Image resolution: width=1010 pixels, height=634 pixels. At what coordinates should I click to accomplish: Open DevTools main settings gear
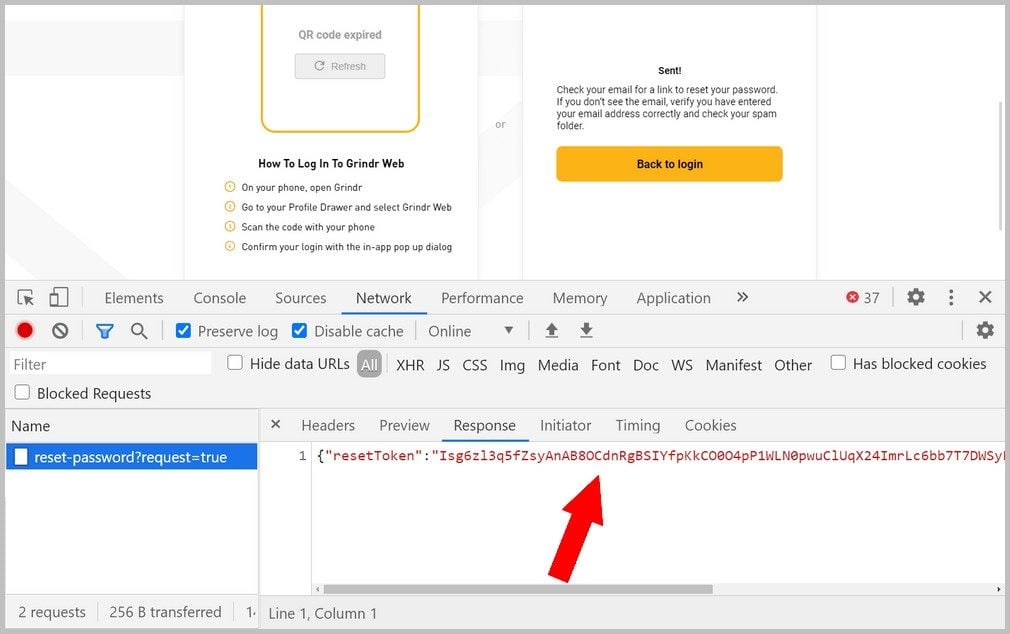coord(916,297)
